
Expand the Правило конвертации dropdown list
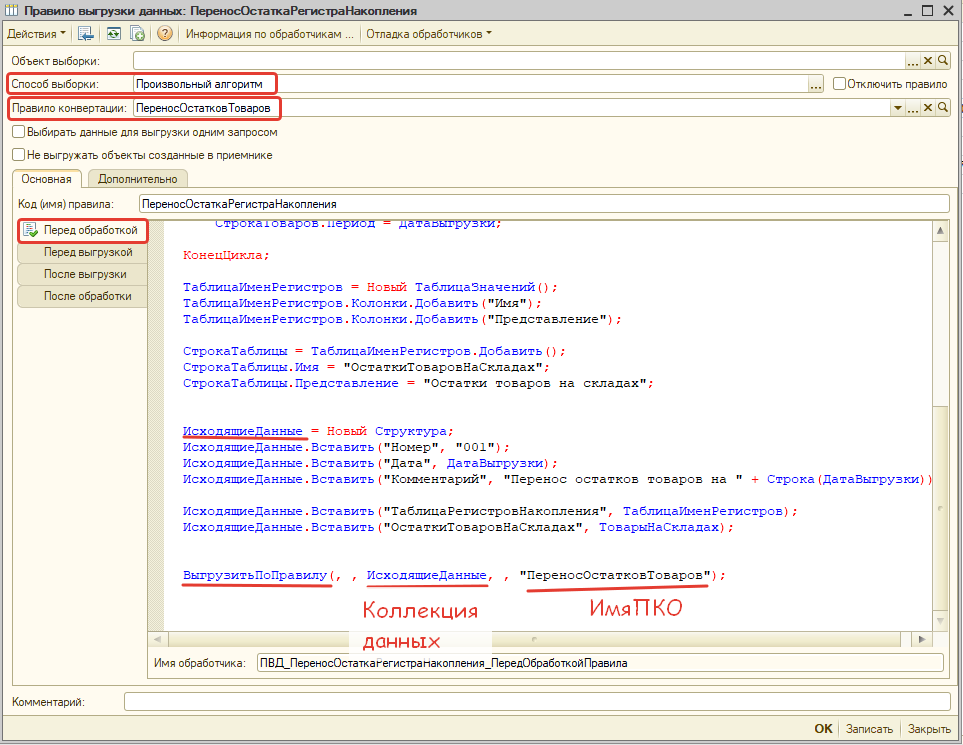tap(897, 108)
